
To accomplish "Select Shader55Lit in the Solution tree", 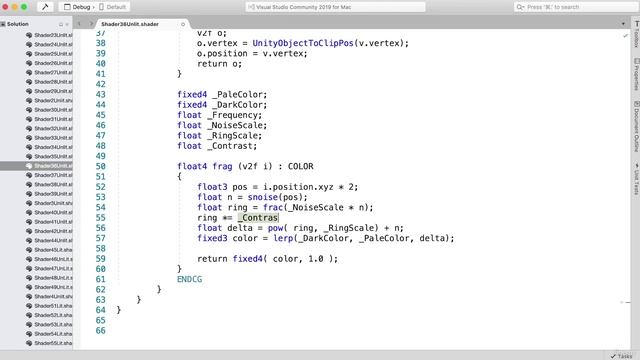I will [53, 343].
